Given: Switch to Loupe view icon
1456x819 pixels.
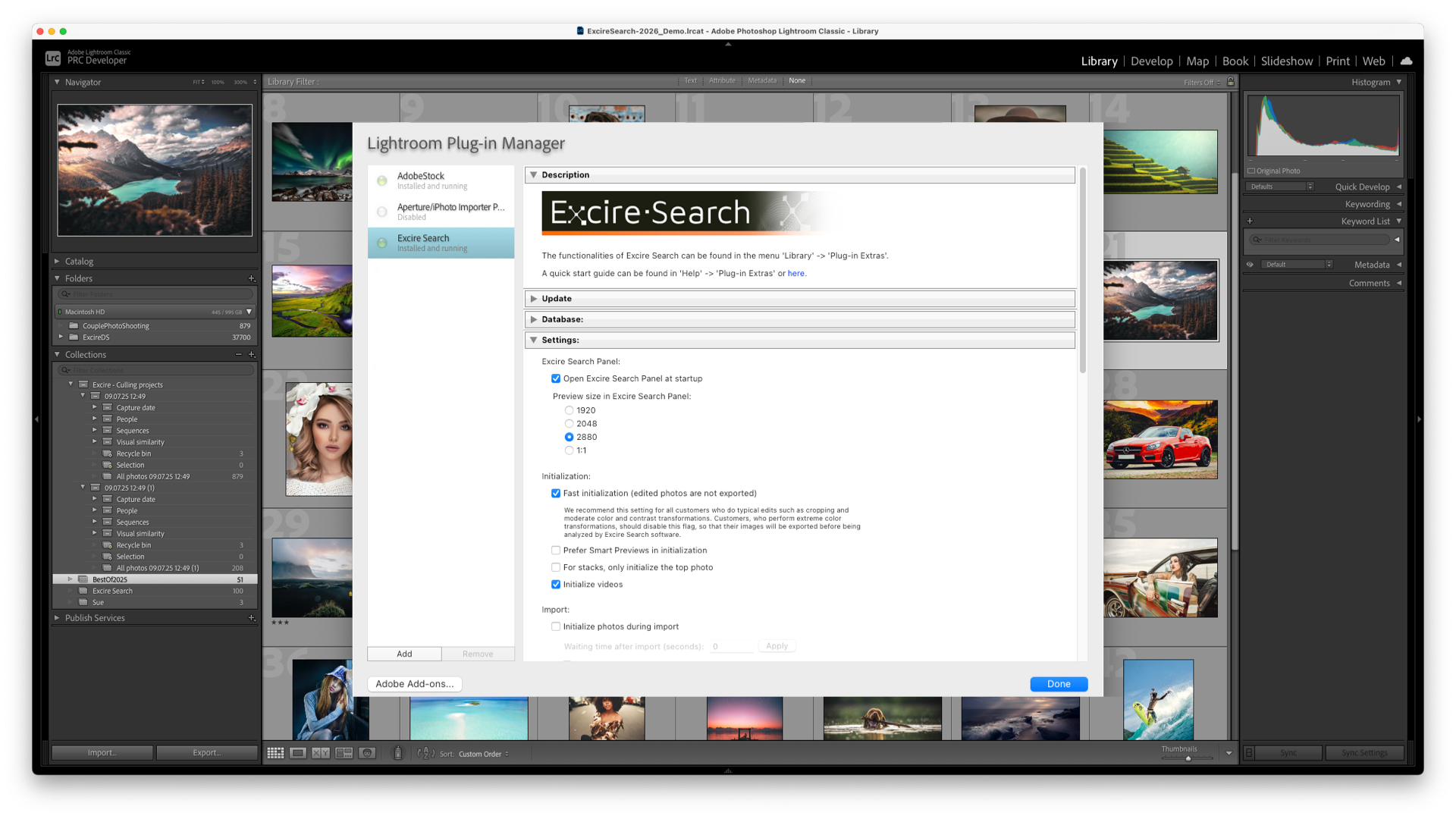Looking at the screenshot, I should point(298,753).
